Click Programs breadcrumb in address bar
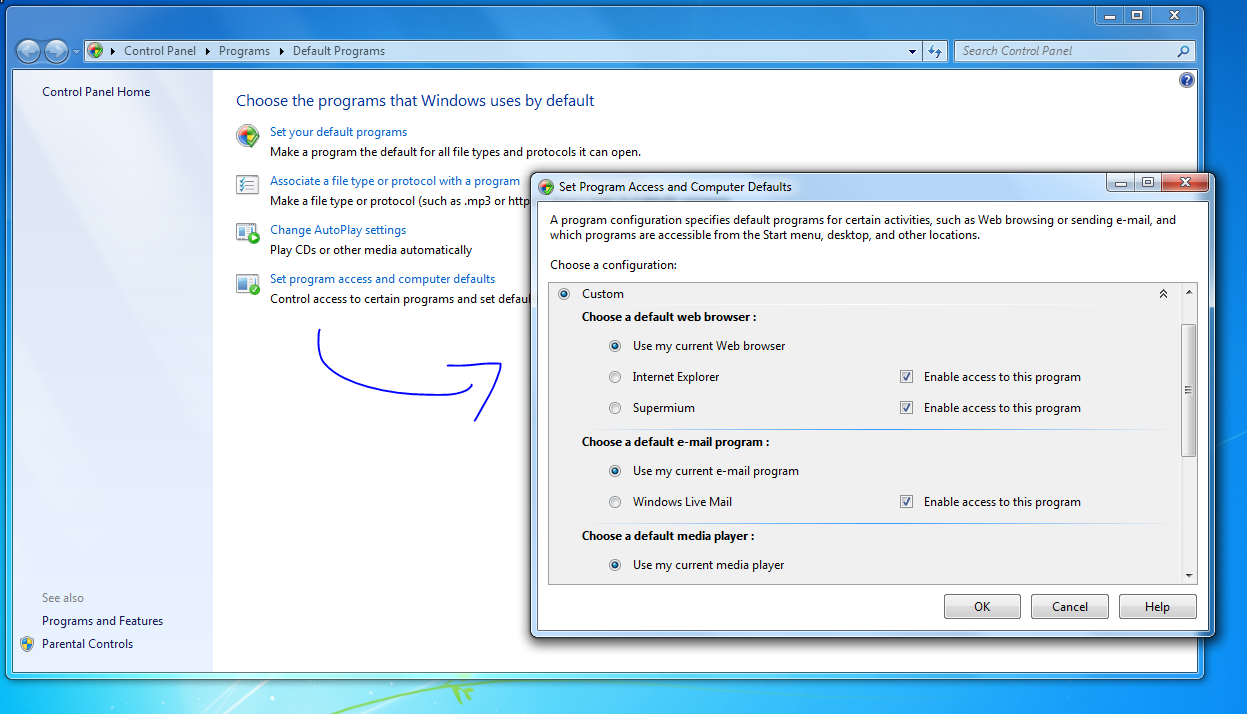 coord(245,51)
